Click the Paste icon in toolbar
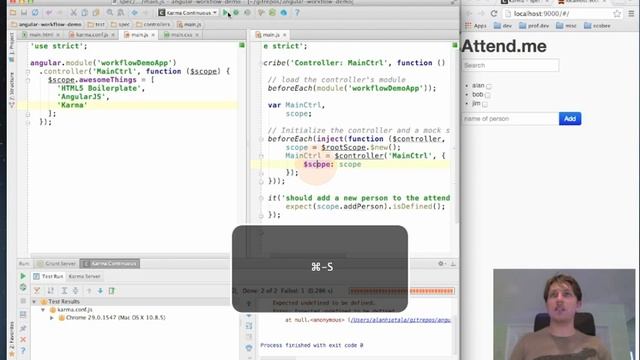Screen dimensions: 640x360 [96, 13]
